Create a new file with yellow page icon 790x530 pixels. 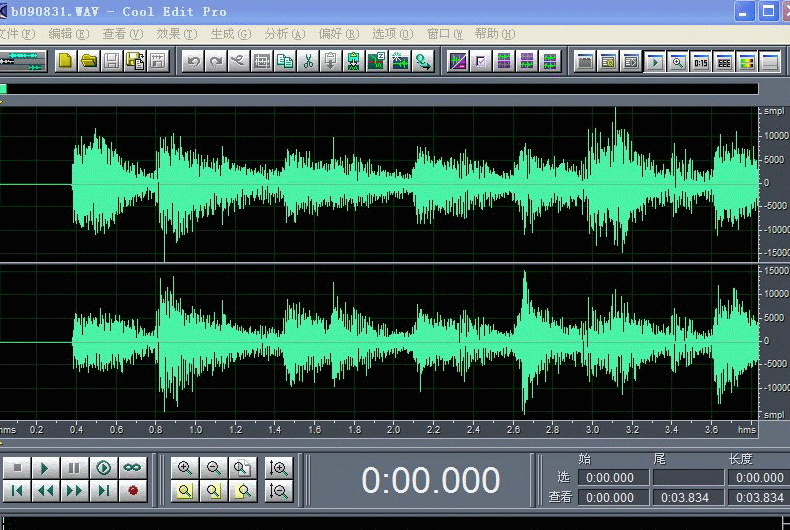pyautogui.click(x=65, y=61)
